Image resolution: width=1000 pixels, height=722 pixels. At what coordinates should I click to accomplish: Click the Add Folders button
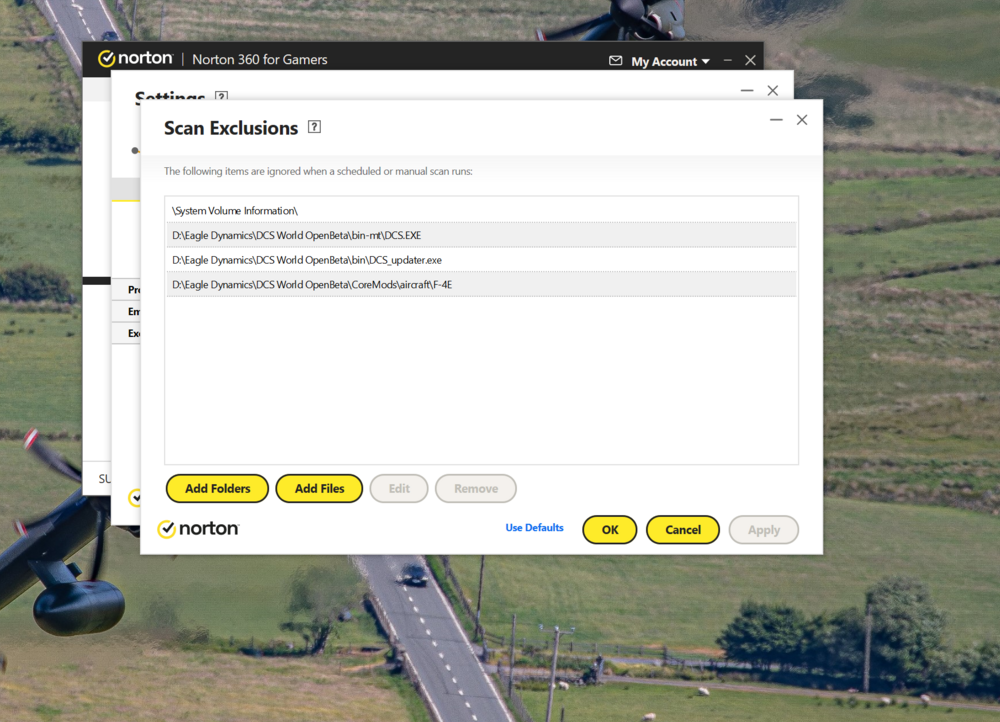pos(217,489)
